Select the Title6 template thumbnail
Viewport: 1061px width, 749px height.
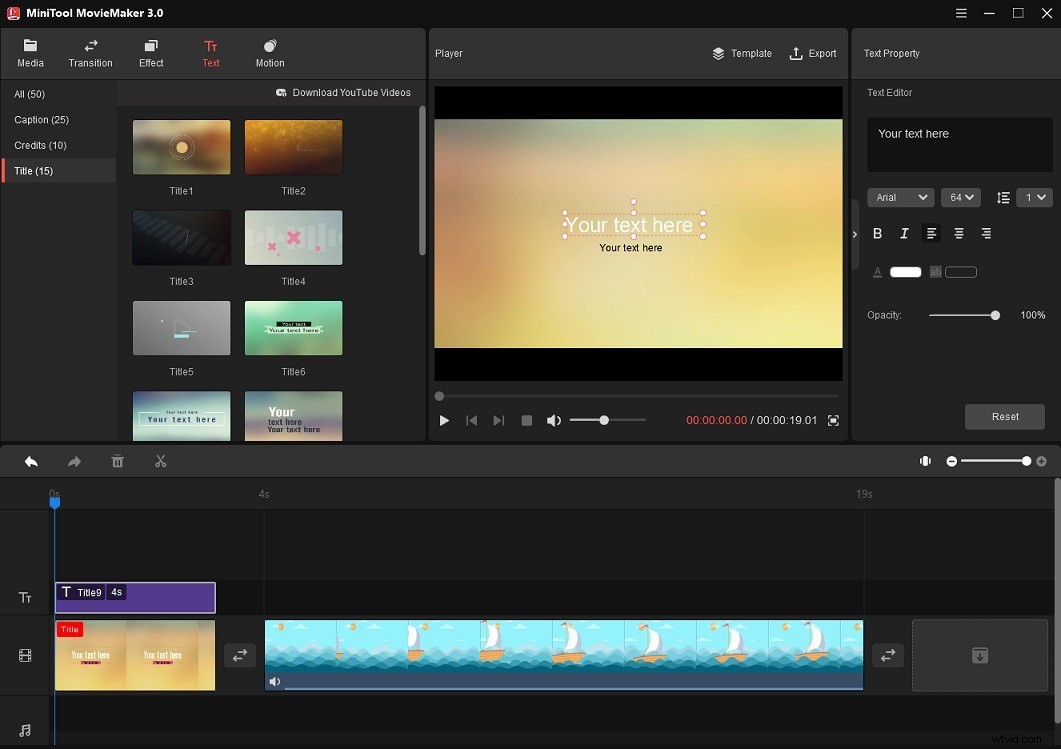click(x=293, y=328)
